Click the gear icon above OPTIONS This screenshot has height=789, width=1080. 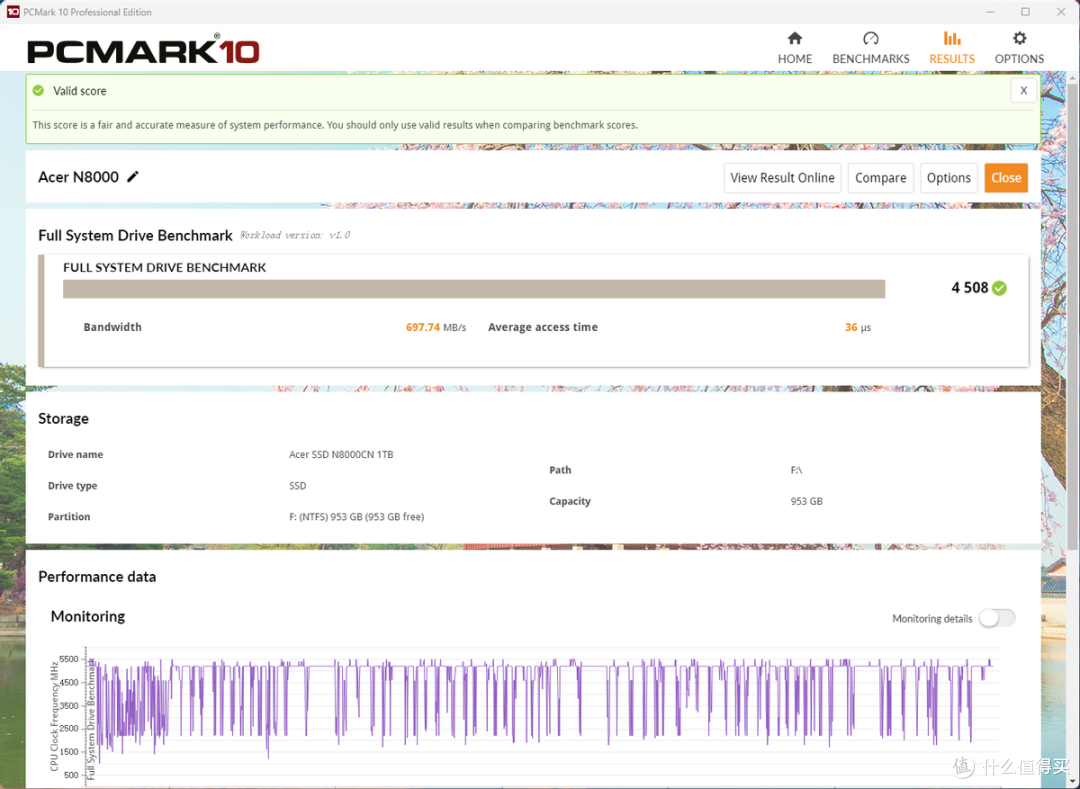[x=1019, y=38]
